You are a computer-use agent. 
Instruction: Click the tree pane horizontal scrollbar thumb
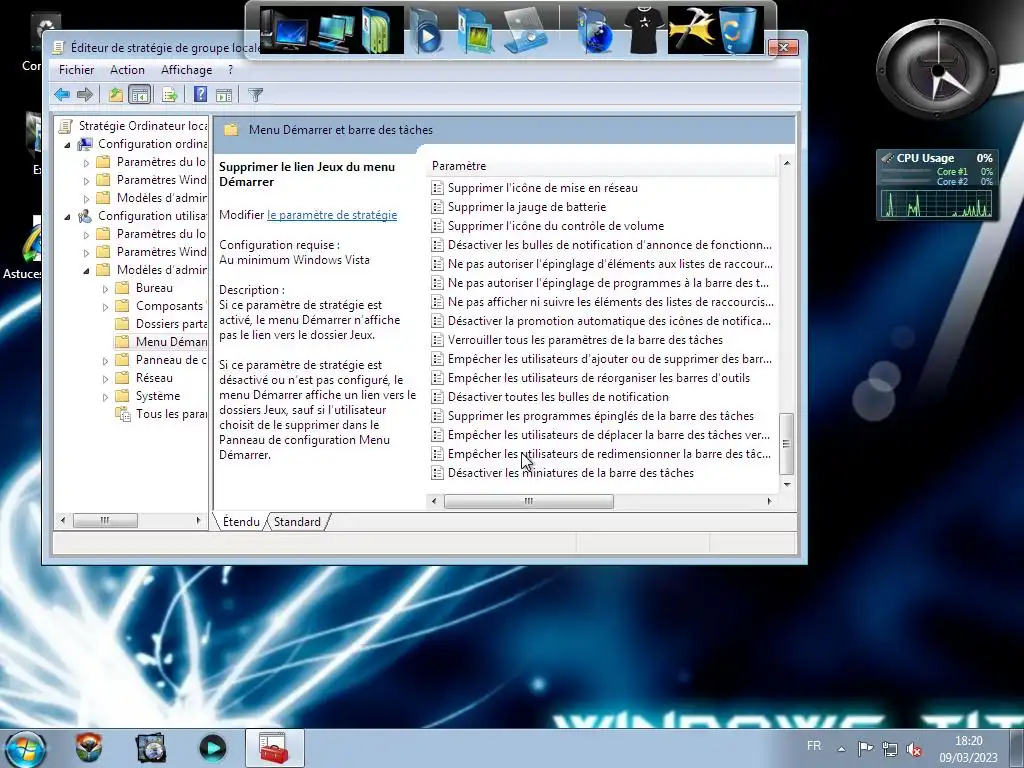pos(105,520)
